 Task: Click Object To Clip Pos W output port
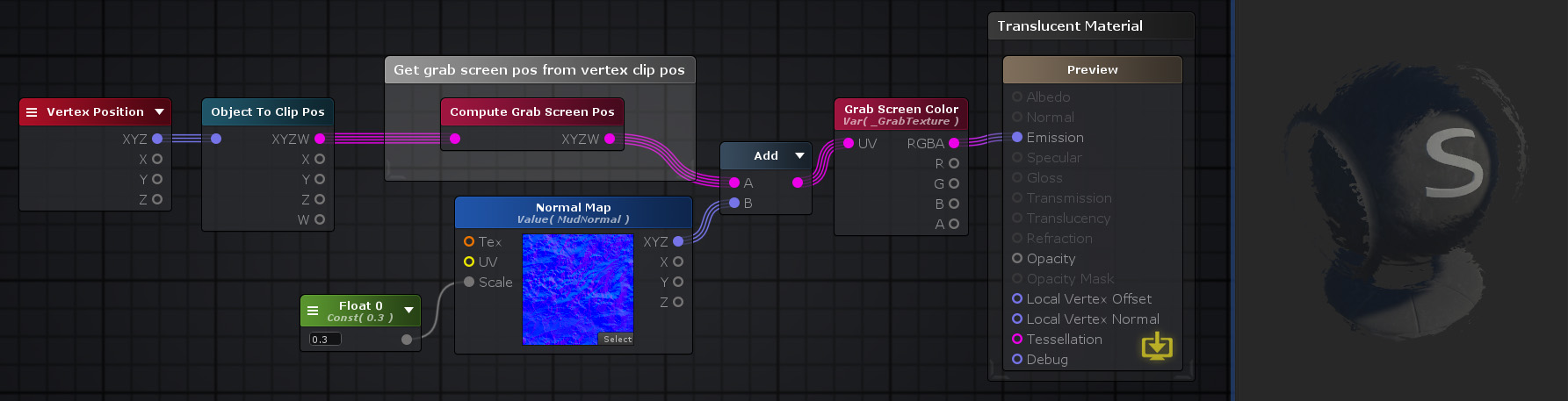point(320,219)
